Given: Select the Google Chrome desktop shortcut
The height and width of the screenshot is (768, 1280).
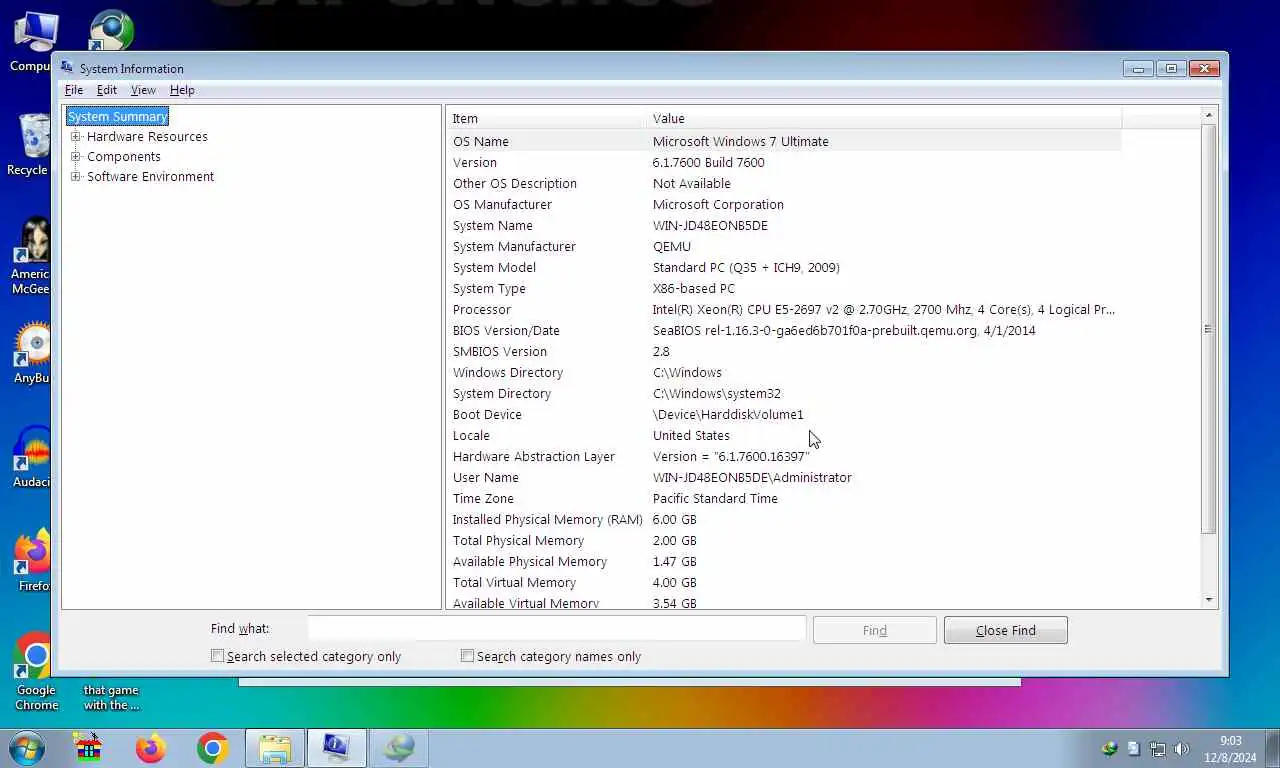Looking at the screenshot, I should point(36,672).
